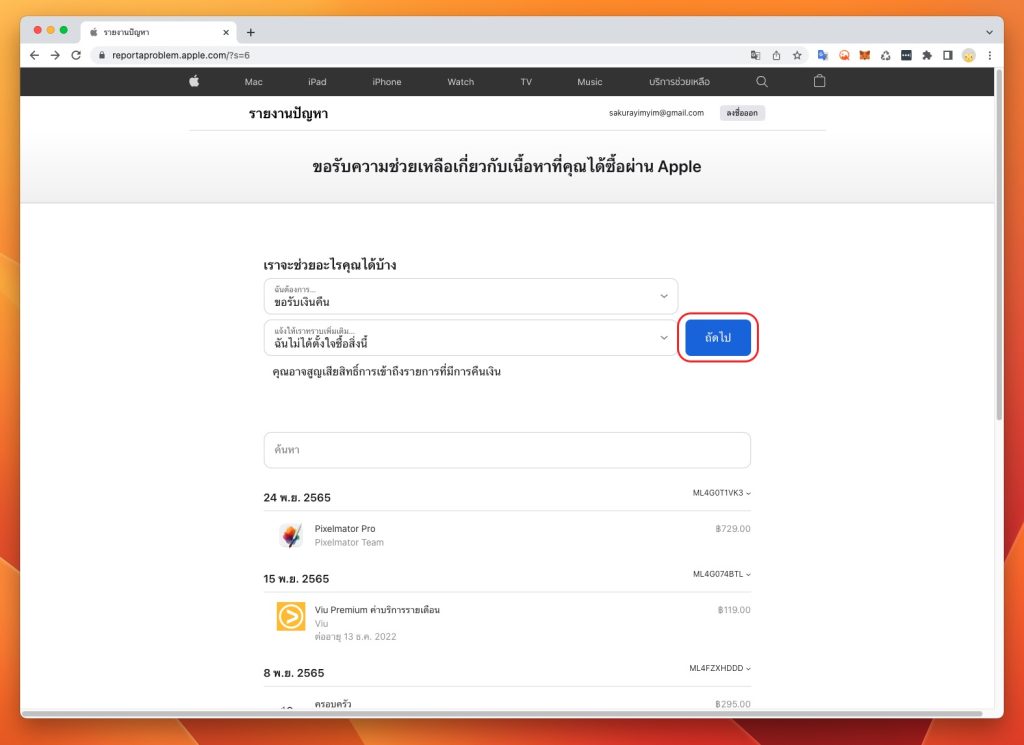Click the ลงชื่อออก sign out button

point(742,113)
